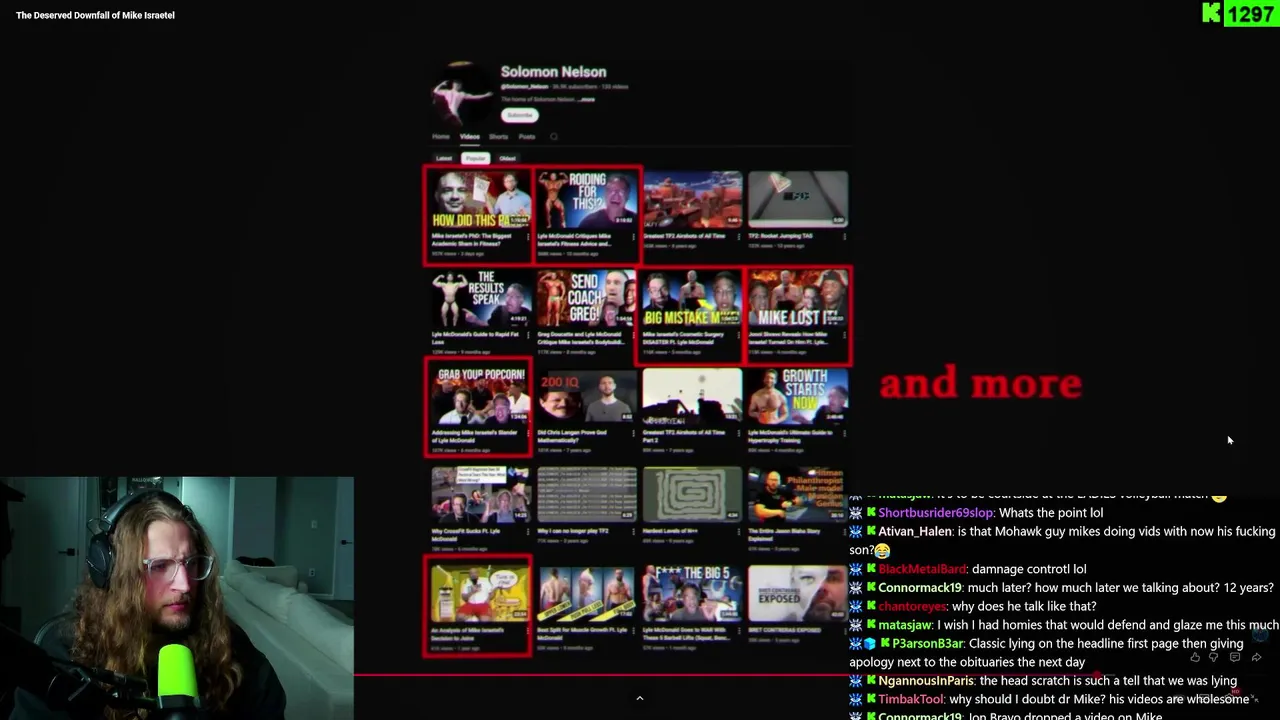Screen dimensions: 1280x720
Task: Open the MIKE LOST IT thumbnail
Action: tap(798, 298)
